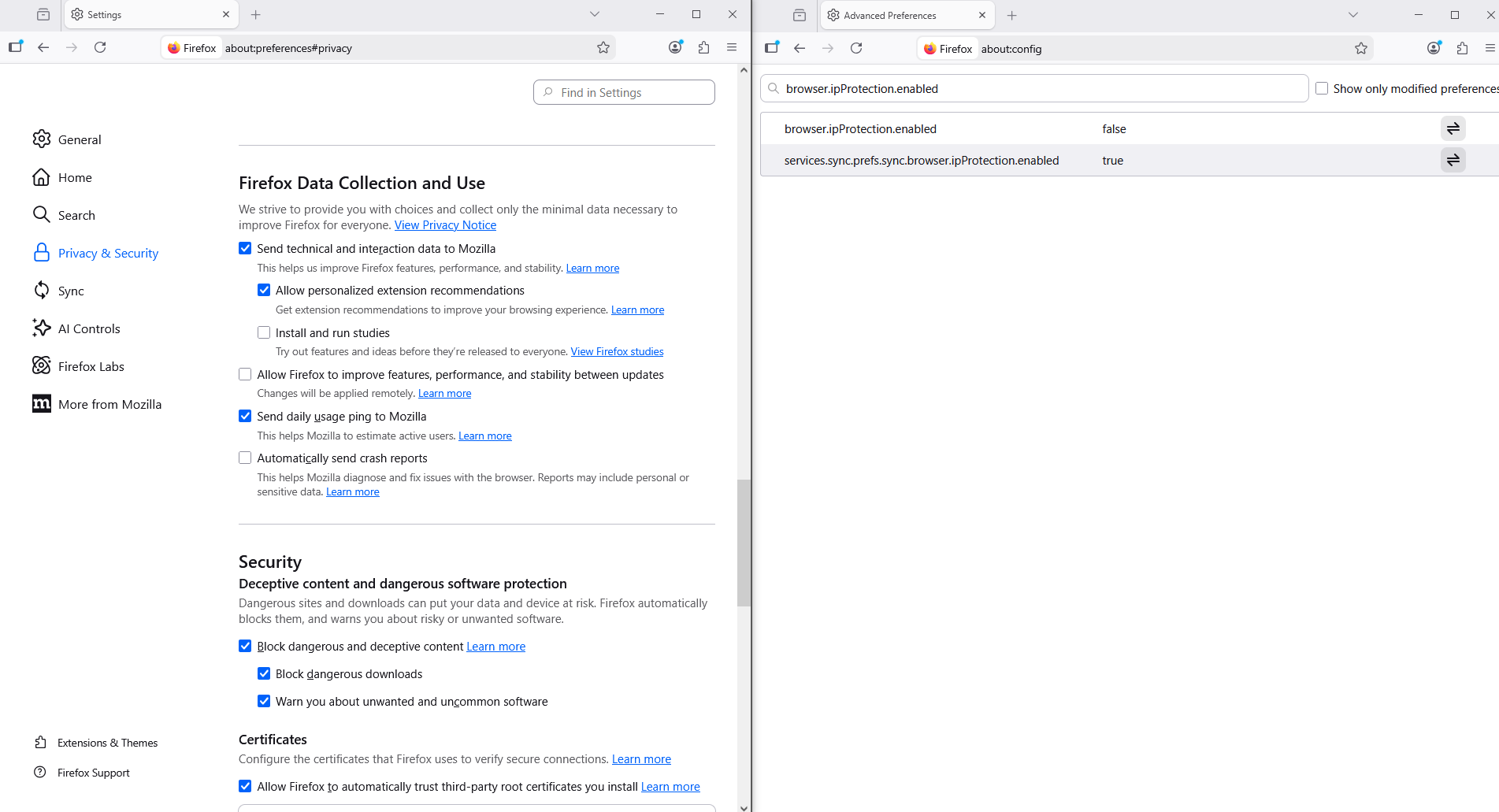
Task: Expand the list all tabs dropdown in about:config window
Action: (1353, 15)
